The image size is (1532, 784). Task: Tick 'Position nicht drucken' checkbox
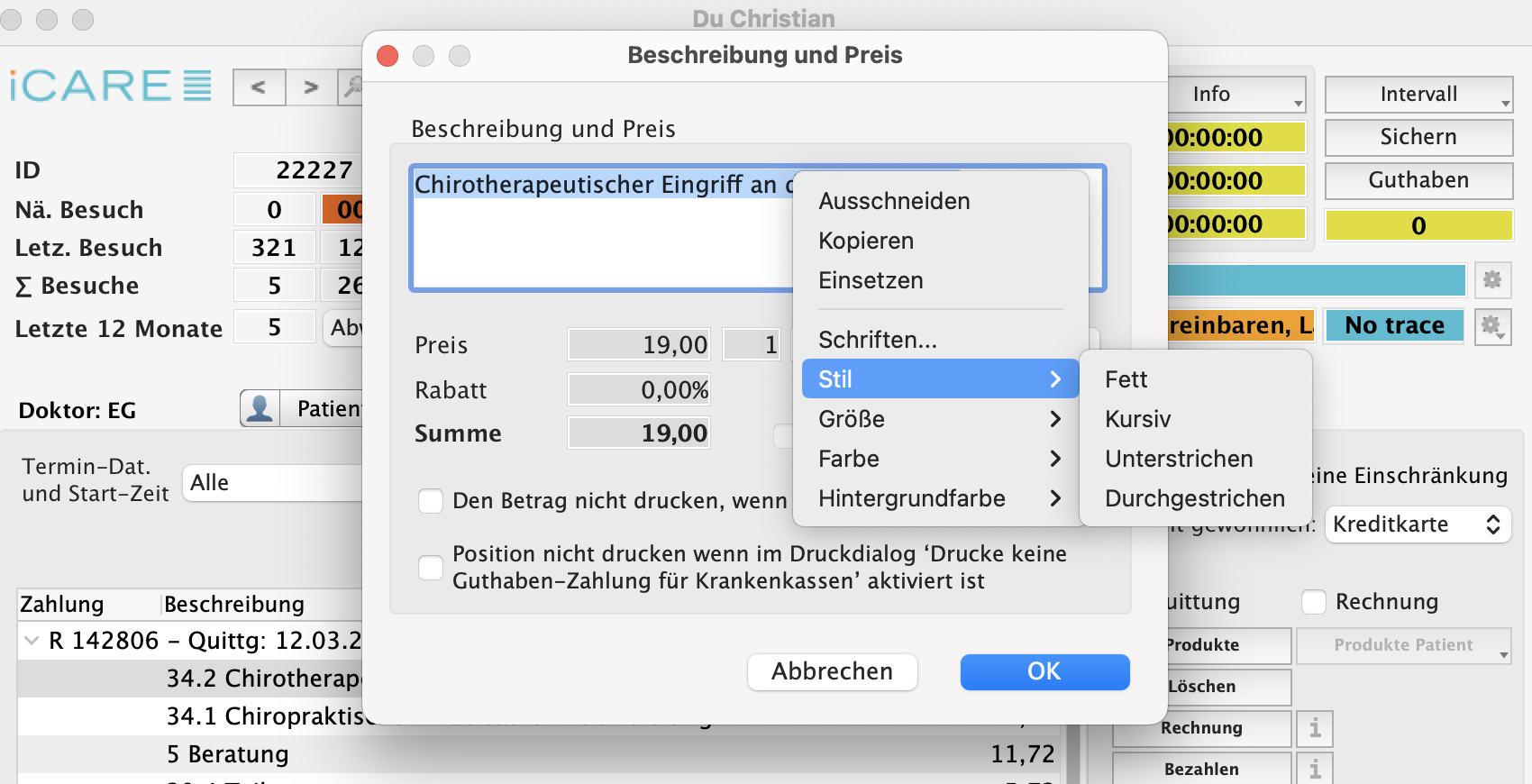click(x=431, y=568)
